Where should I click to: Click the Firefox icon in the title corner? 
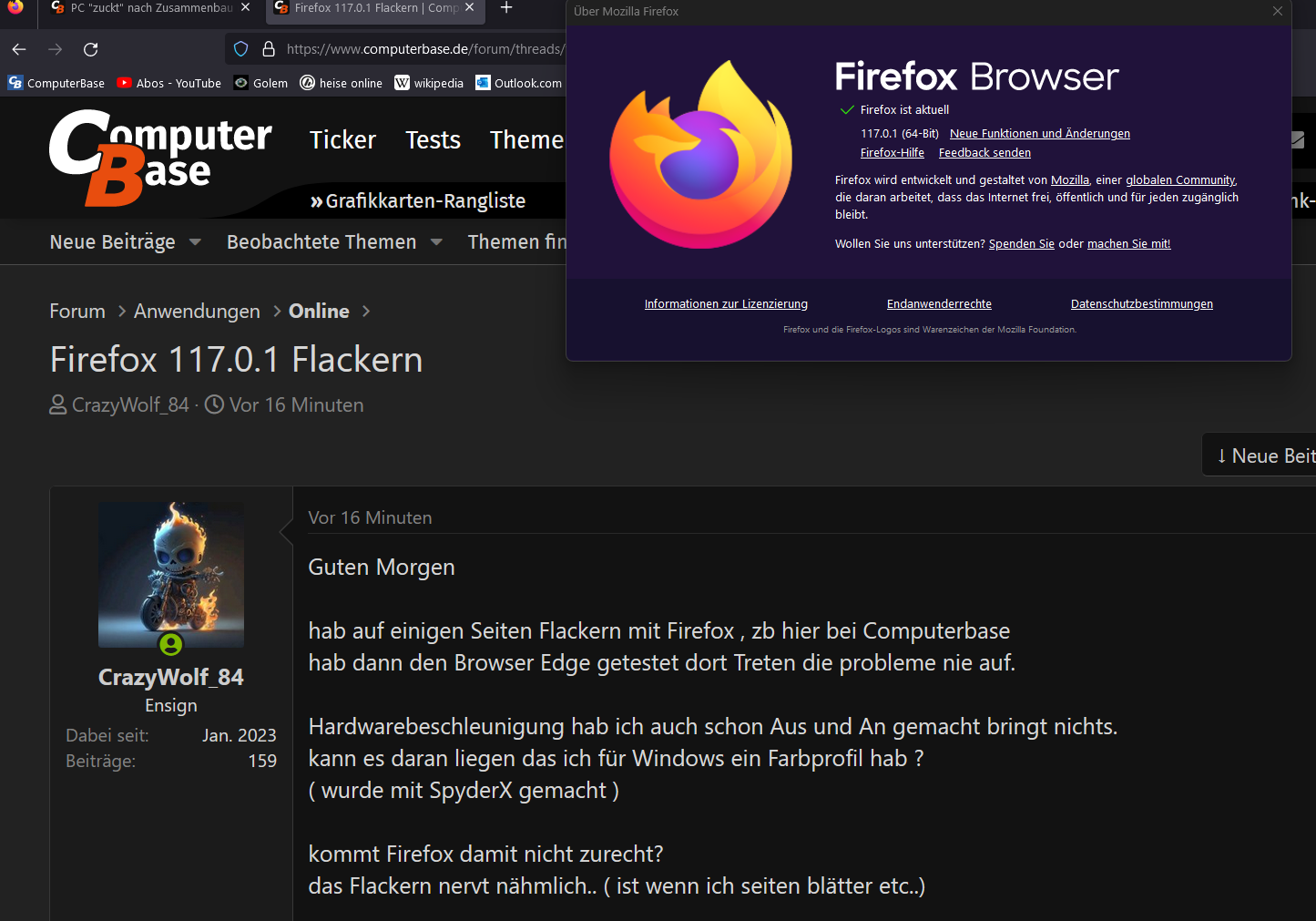click(15, 6)
